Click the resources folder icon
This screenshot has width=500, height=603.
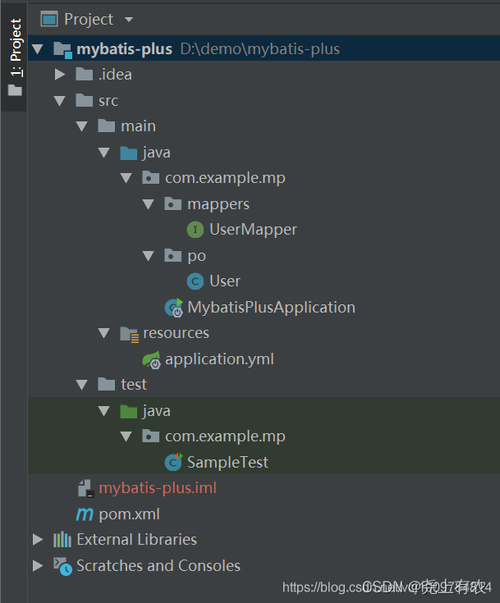(x=129, y=334)
